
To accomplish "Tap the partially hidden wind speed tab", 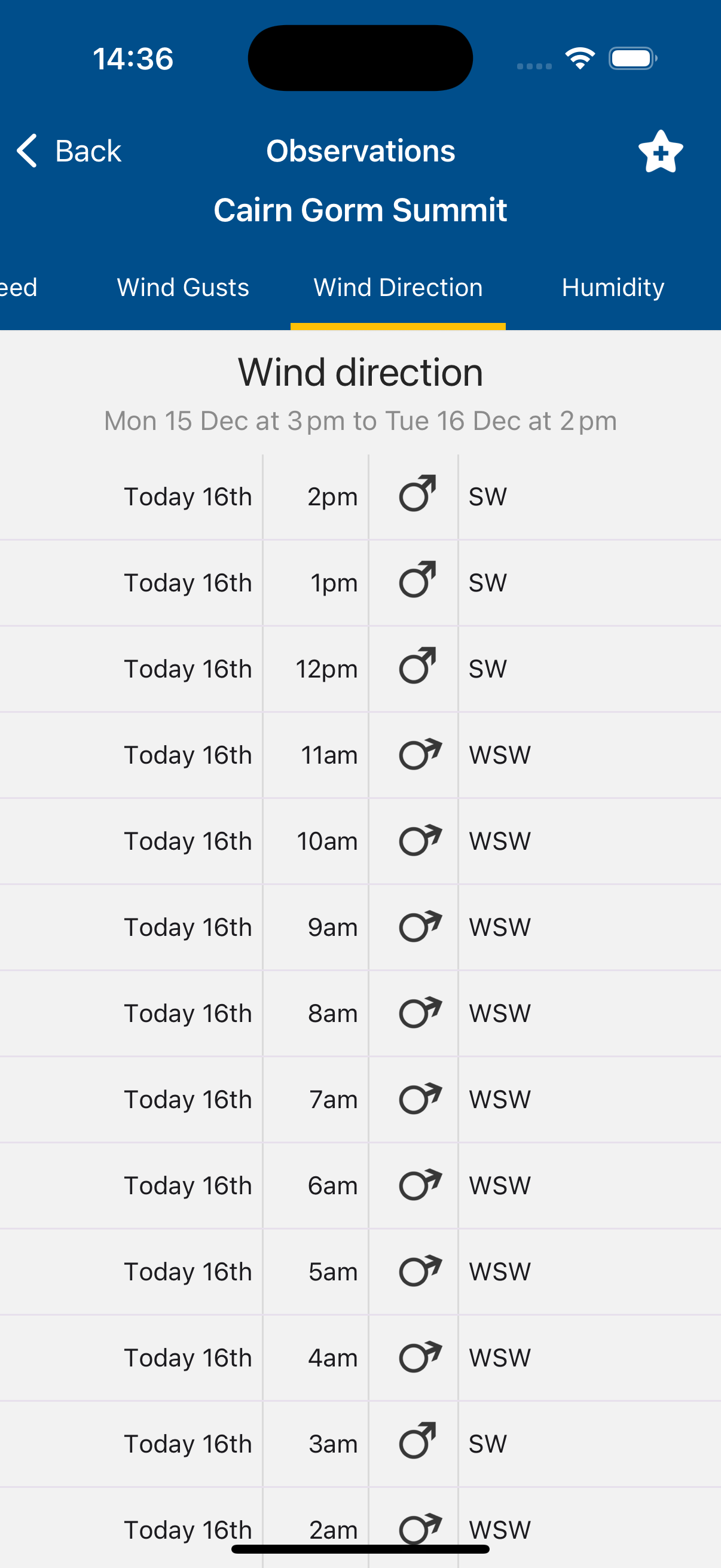I will click(x=19, y=287).
